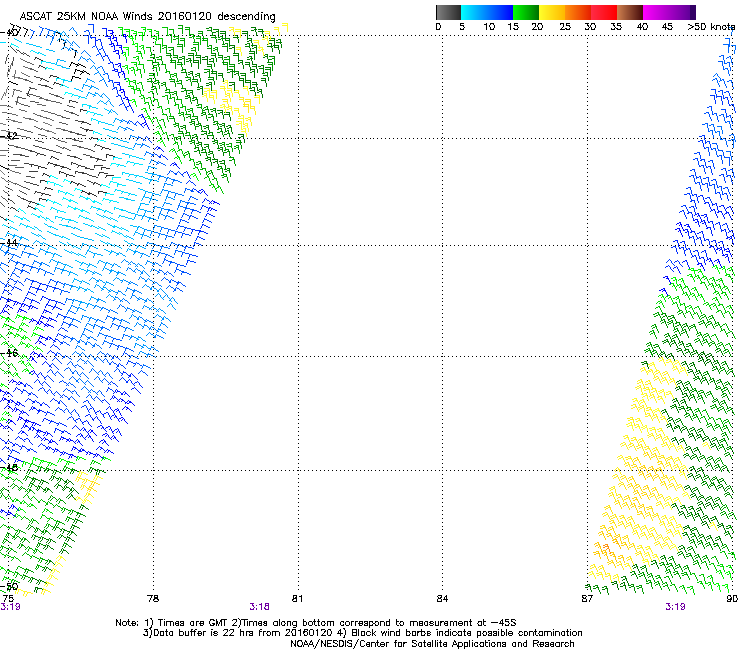Viewport: 740px width, 650px height.
Task: Click the '3:19' time label between longitudes 87 and 90
Action: tap(675, 607)
